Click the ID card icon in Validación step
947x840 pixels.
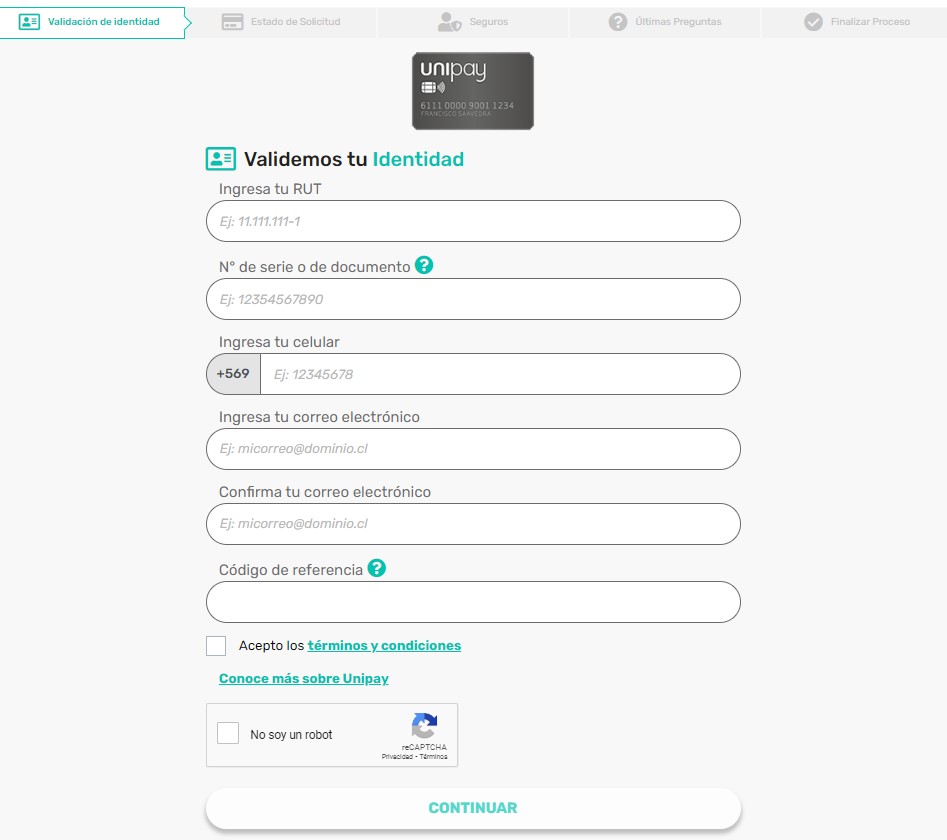(29, 22)
